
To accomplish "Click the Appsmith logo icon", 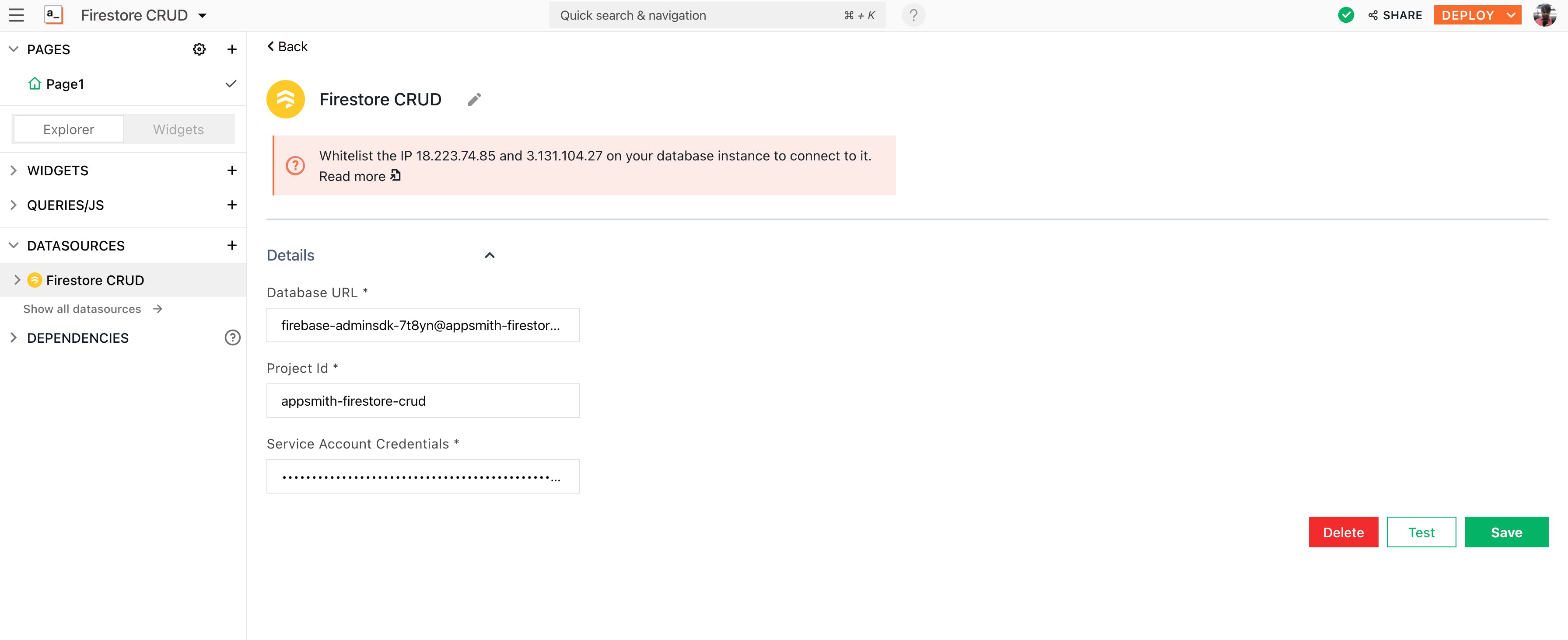I will (x=53, y=15).
